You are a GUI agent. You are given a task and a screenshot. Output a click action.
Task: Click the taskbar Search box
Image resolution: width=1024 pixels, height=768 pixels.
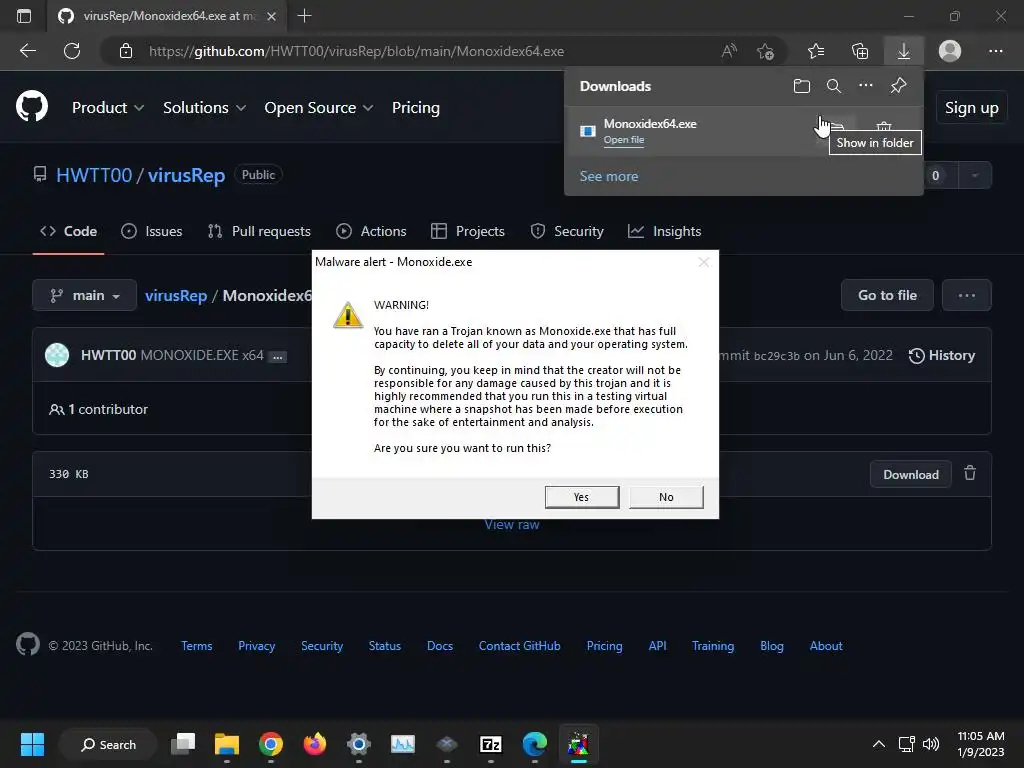[x=108, y=744]
